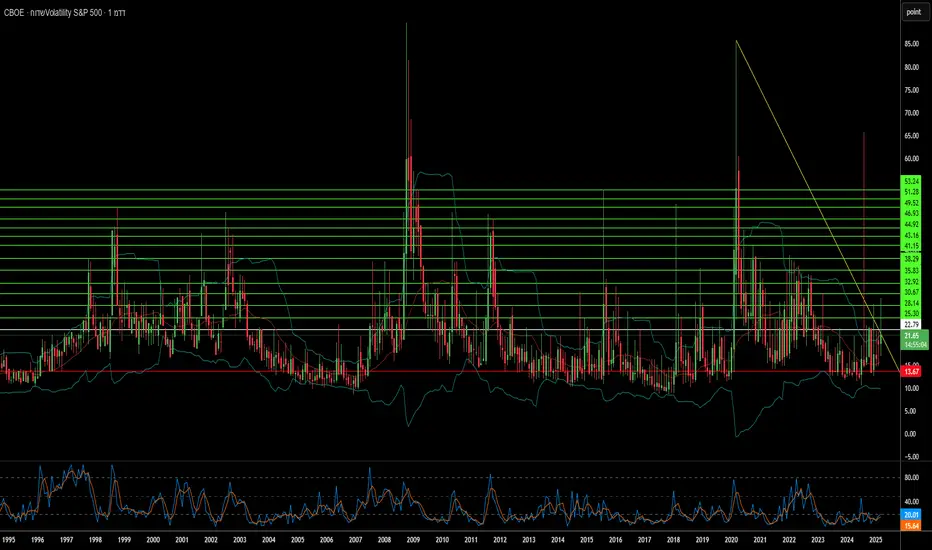Image resolution: width=932 pixels, height=550 pixels.
Task: Select the 30.67 price level tag
Action: click(911, 291)
